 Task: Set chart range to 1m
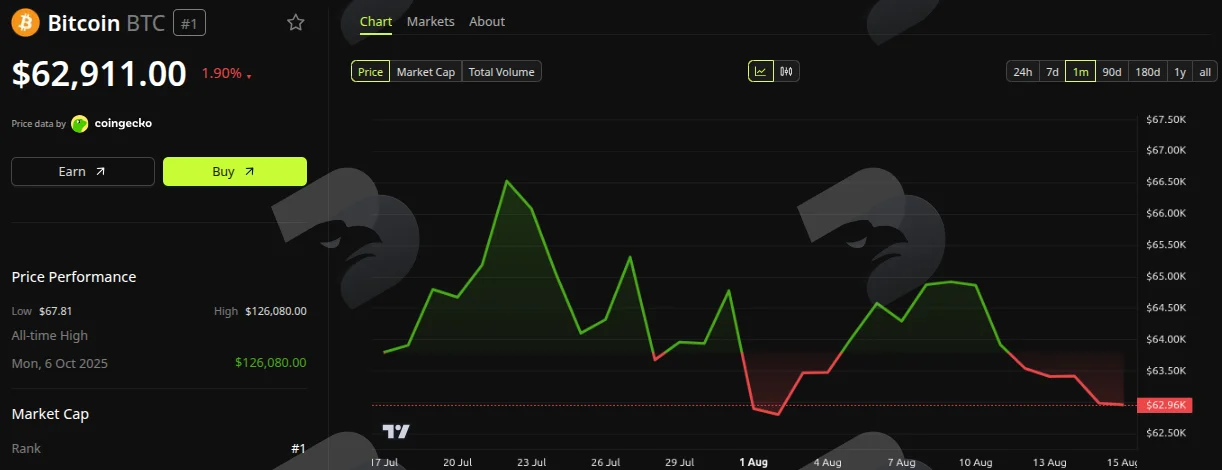click(1080, 71)
